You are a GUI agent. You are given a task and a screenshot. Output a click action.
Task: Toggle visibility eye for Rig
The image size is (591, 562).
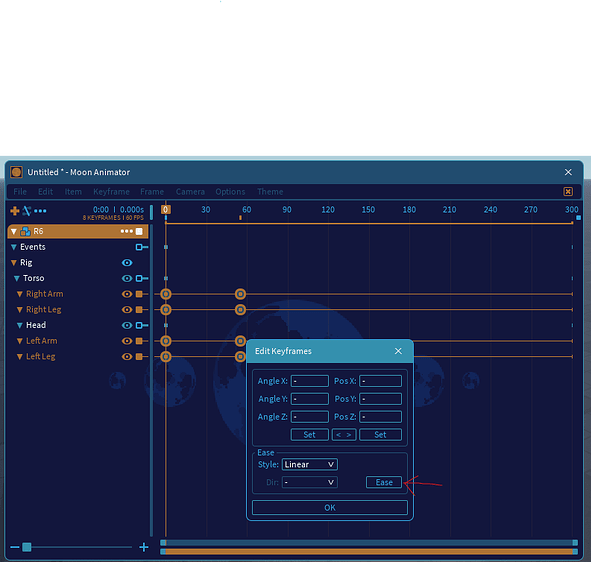click(x=127, y=263)
